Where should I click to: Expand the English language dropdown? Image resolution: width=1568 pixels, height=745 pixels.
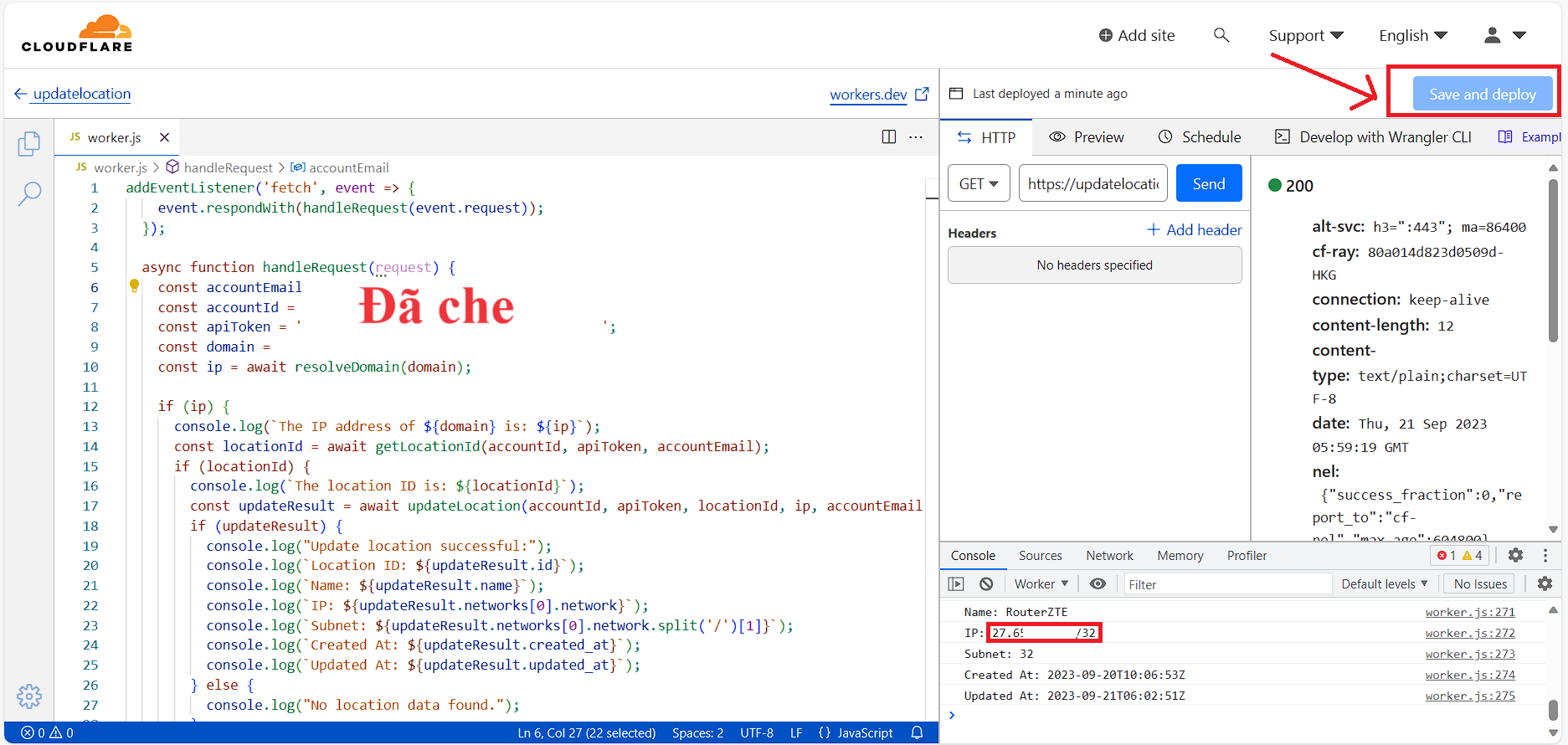tap(1413, 35)
